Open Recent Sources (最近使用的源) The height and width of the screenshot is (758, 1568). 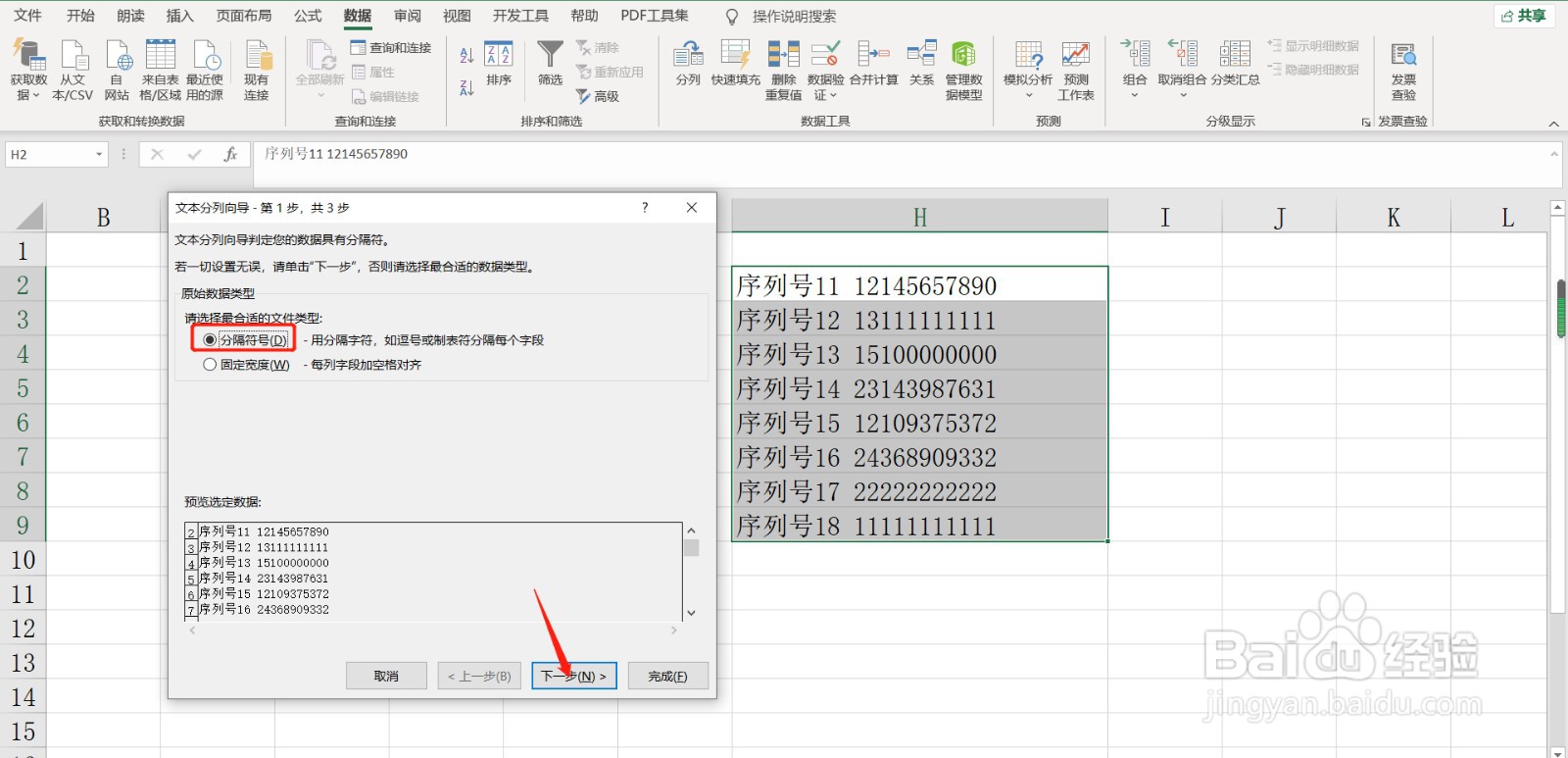(x=205, y=71)
